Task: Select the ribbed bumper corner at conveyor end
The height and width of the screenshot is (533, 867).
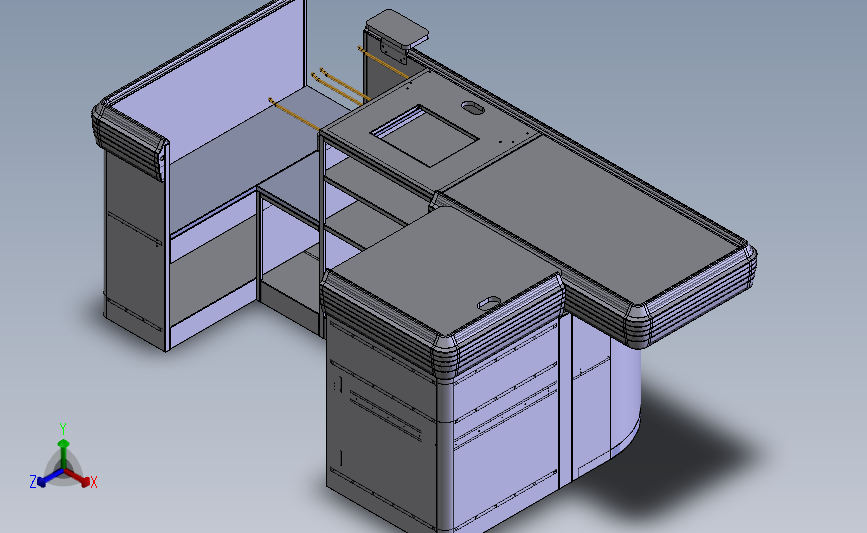Action: click(639, 327)
